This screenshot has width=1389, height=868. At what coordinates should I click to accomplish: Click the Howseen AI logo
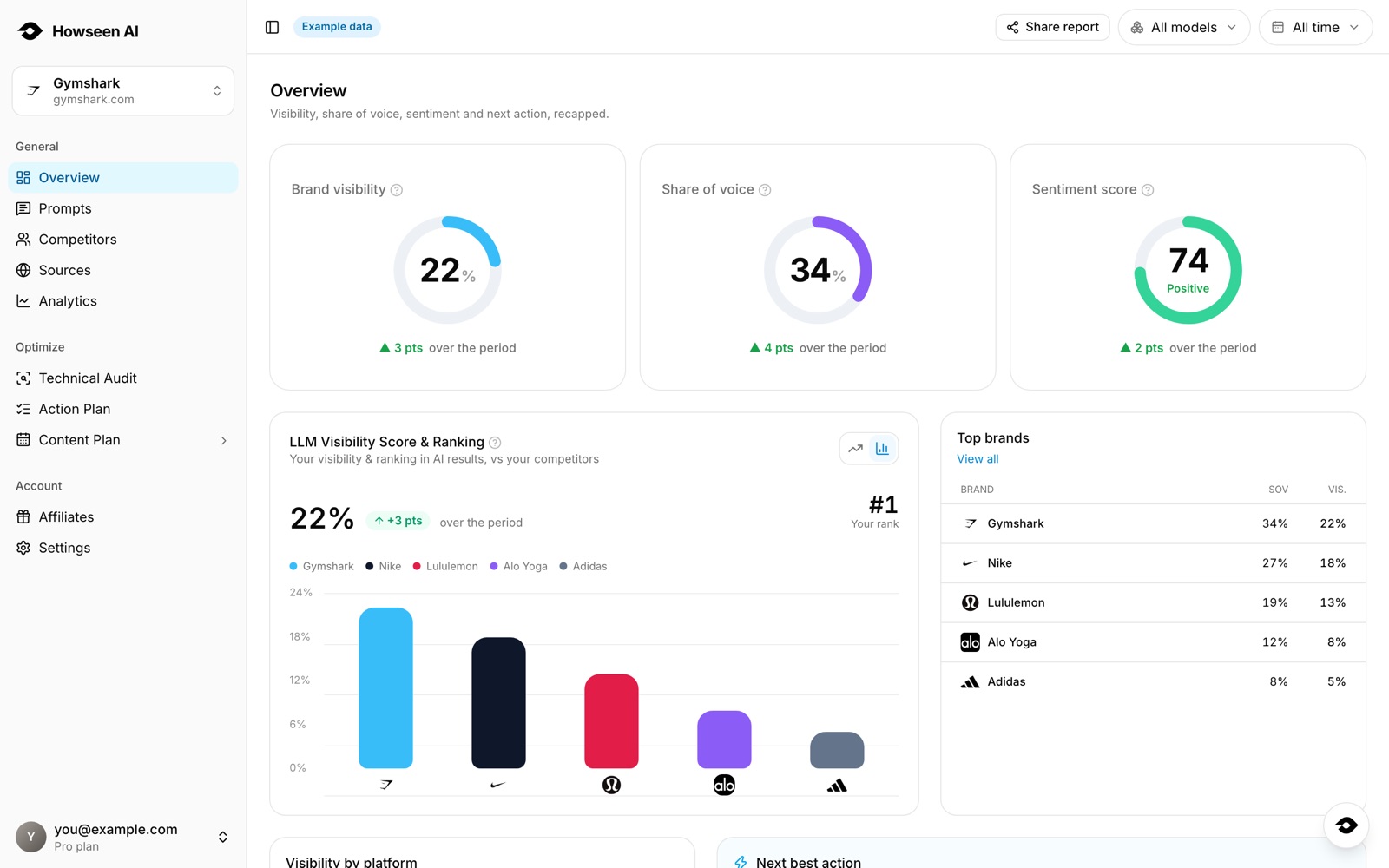click(78, 31)
